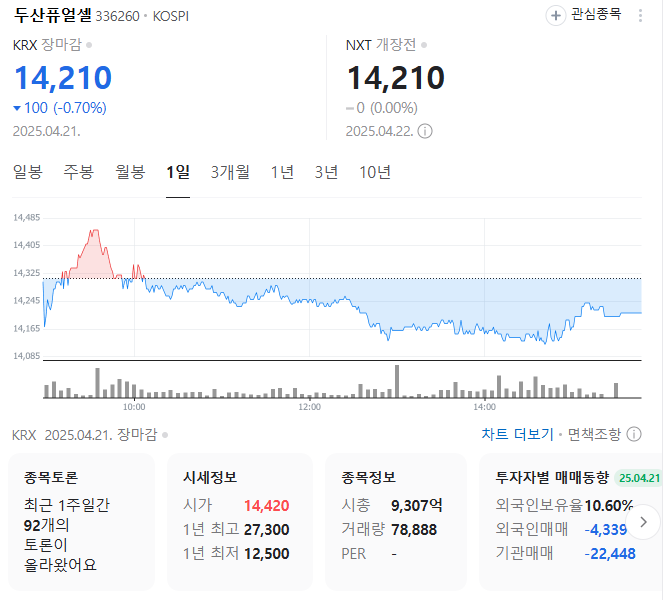Switch to the 일봉 chart tab
The width and height of the screenshot is (668, 600).
pyautogui.click(x=28, y=172)
